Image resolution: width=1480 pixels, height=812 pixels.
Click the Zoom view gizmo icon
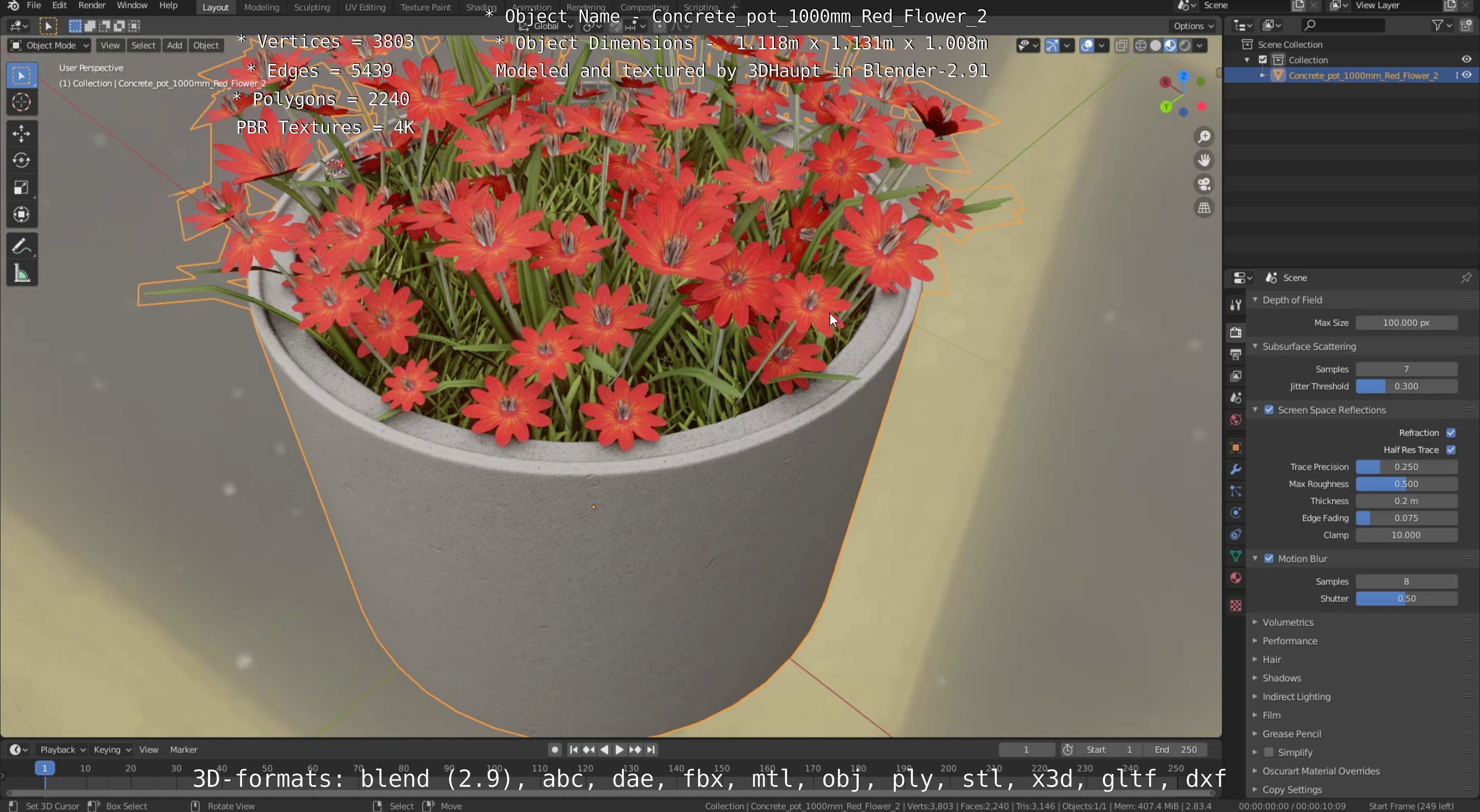[x=1204, y=137]
